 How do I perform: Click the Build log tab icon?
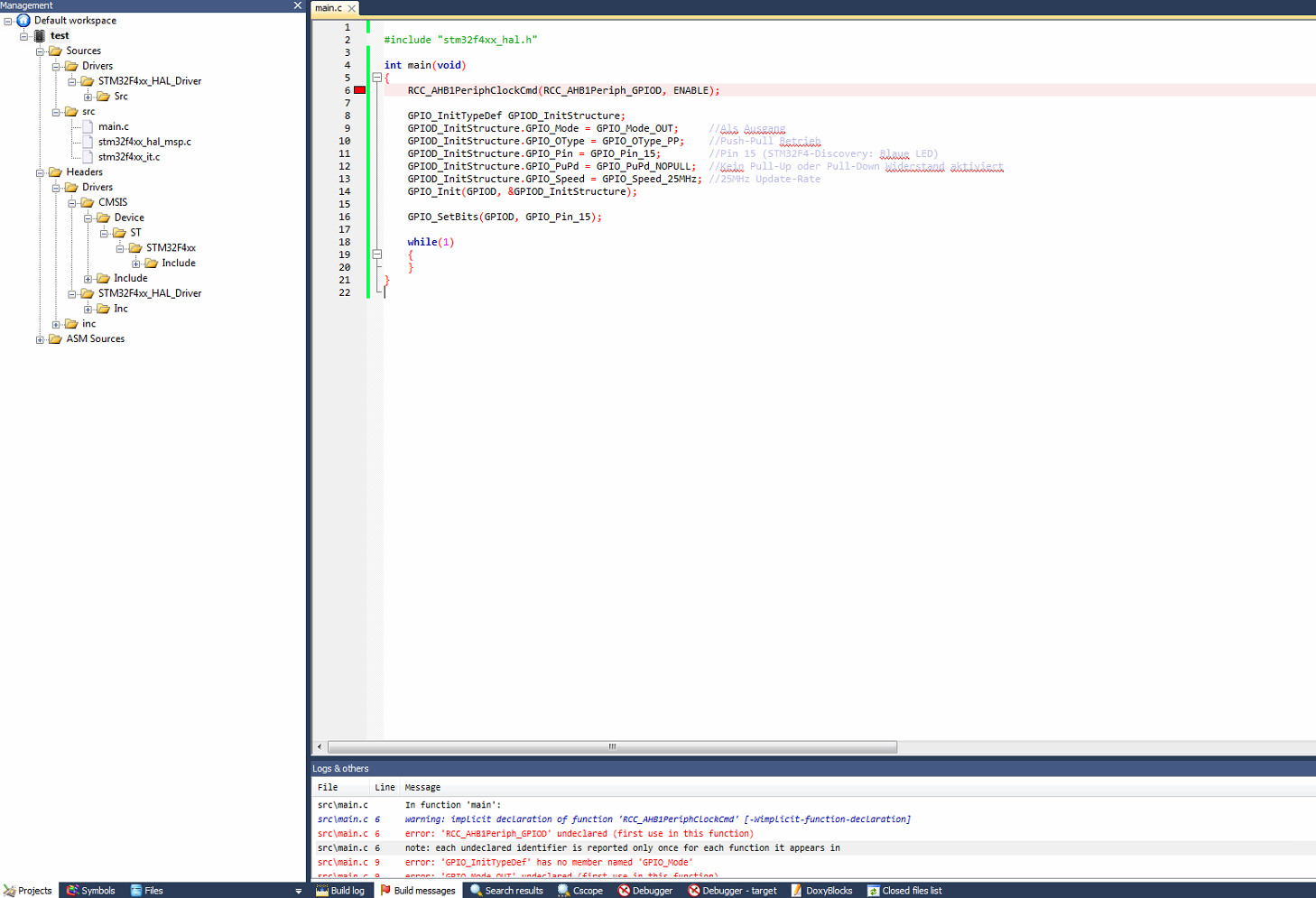[321, 891]
